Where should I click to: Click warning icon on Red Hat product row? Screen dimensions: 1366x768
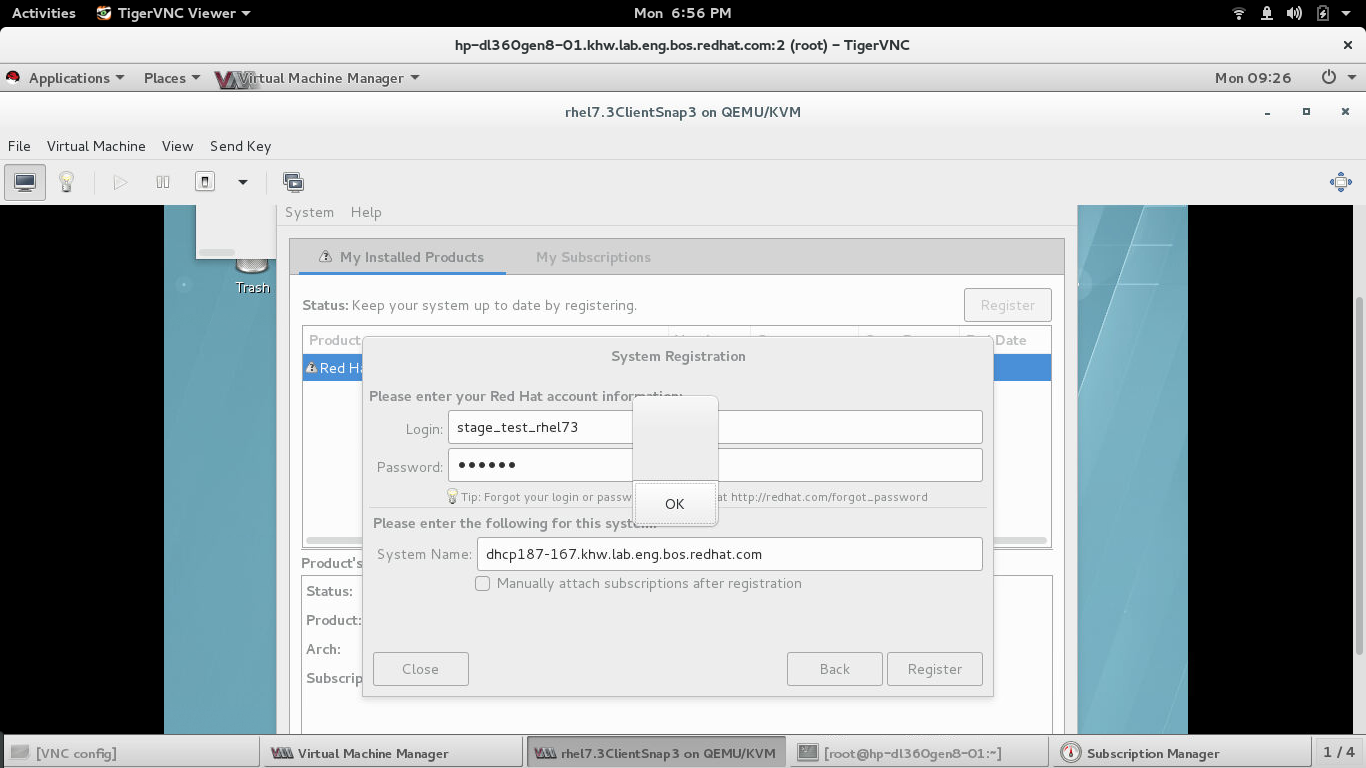coord(311,368)
